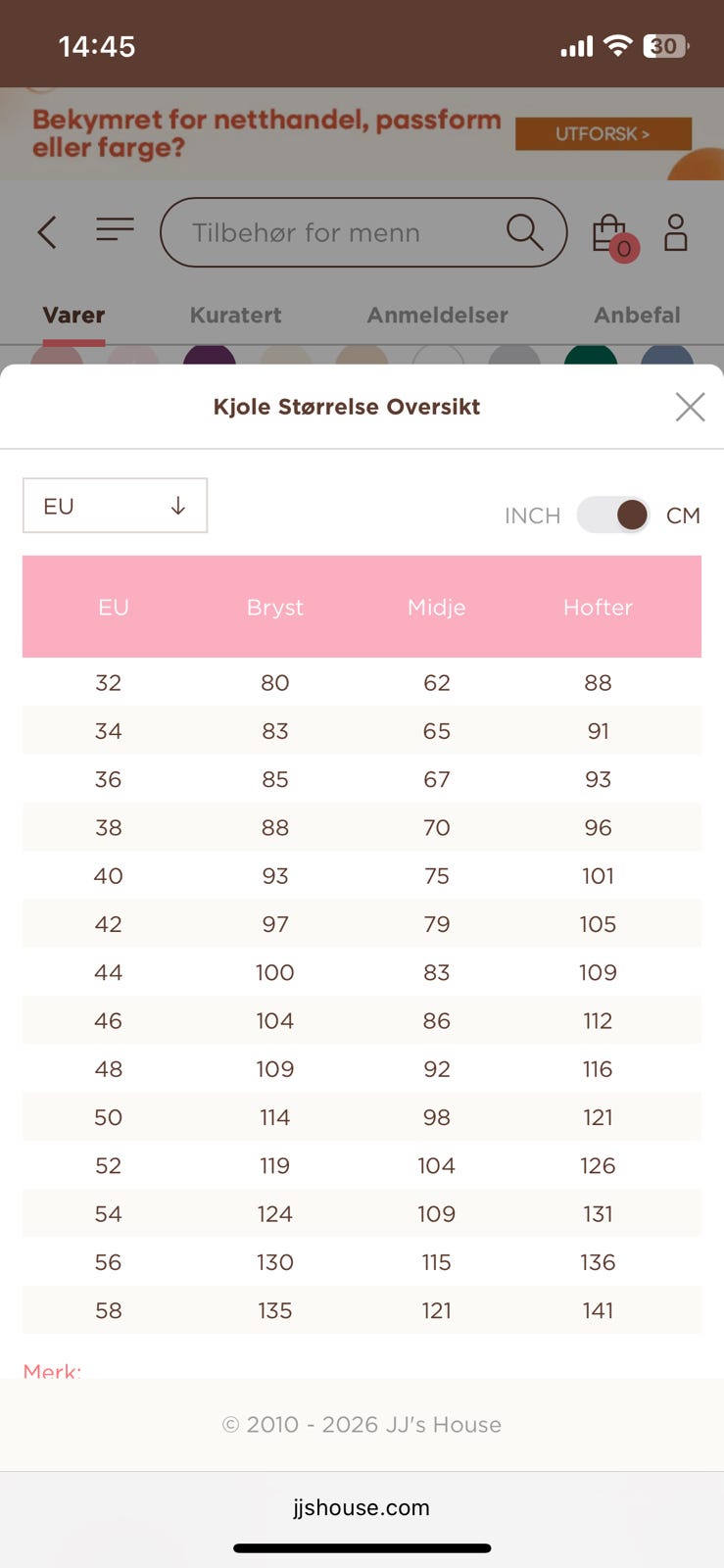This screenshot has height=1568, width=724.
Task: Select the dark green color swatch
Action: tap(591, 356)
